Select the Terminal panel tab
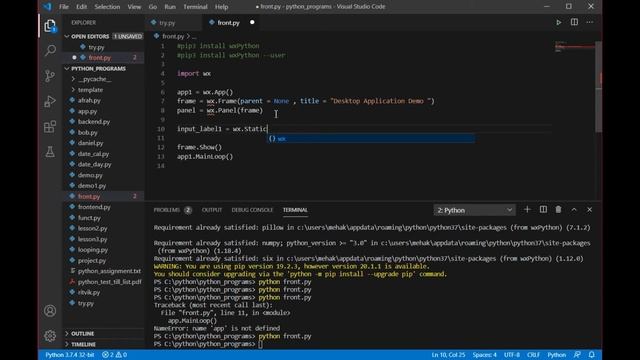The height and width of the screenshot is (360, 640). [x=295, y=210]
